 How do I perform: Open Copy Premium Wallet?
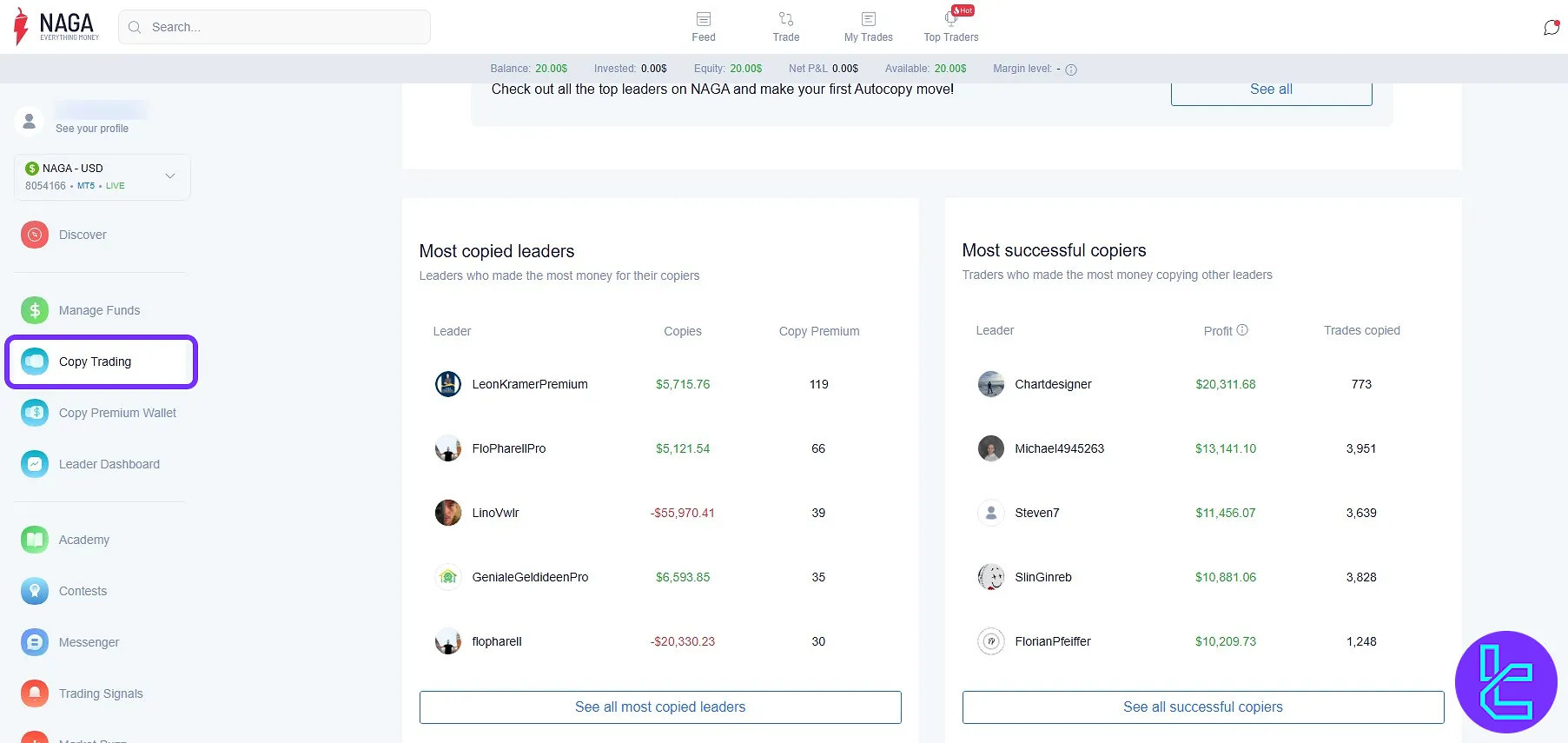point(117,413)
